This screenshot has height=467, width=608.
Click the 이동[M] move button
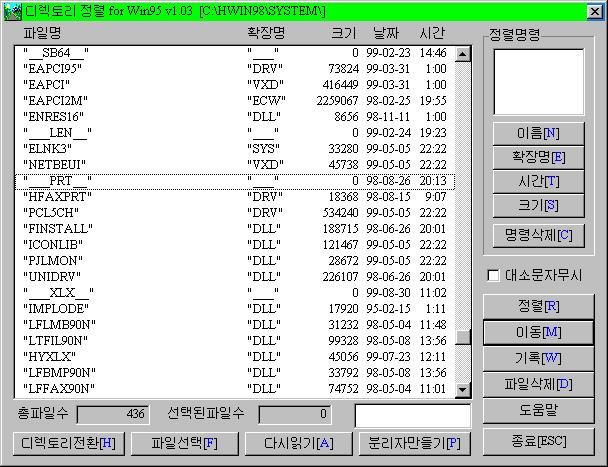(x=537, y=331)
